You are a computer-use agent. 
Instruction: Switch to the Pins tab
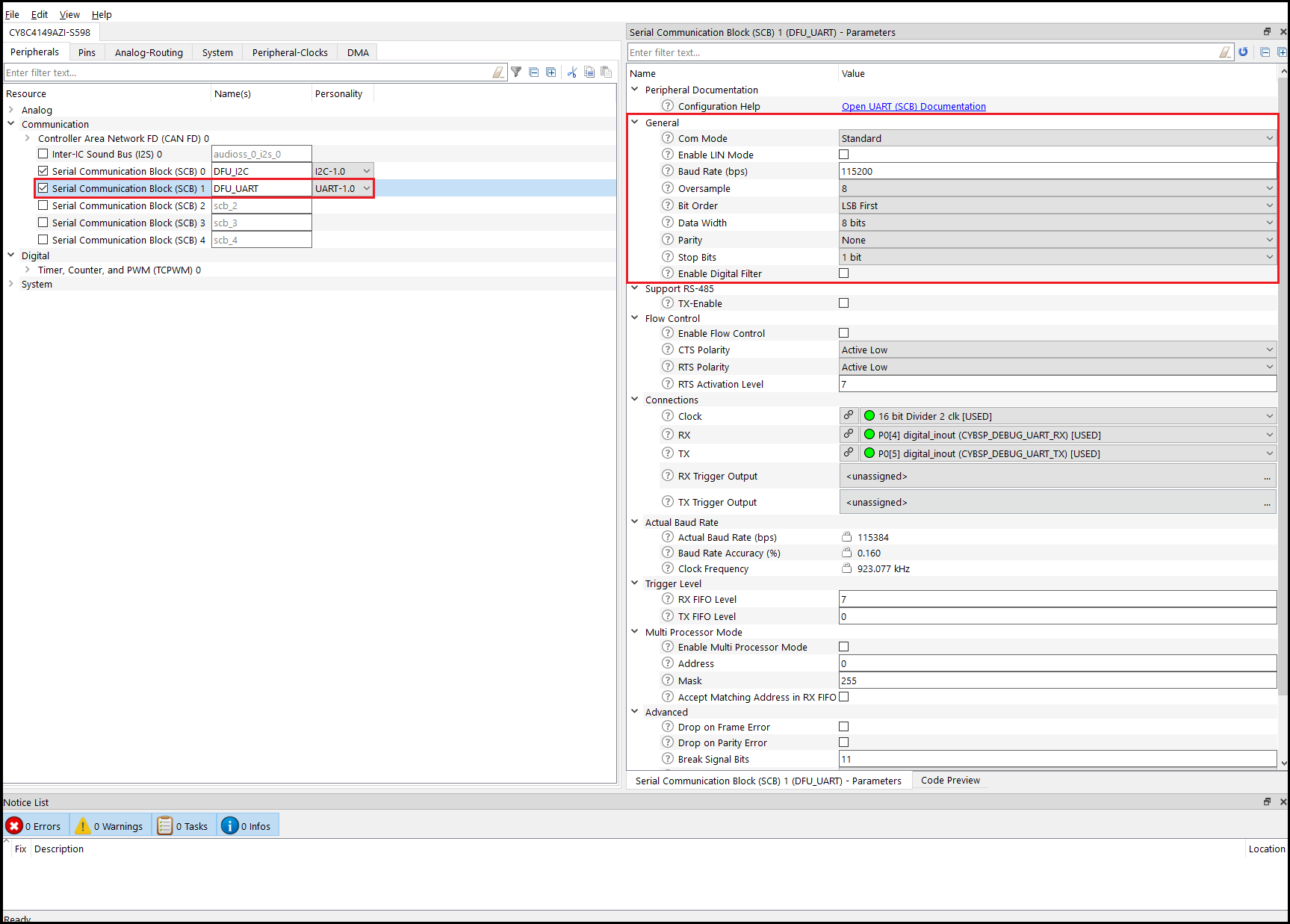coord(87,52)
